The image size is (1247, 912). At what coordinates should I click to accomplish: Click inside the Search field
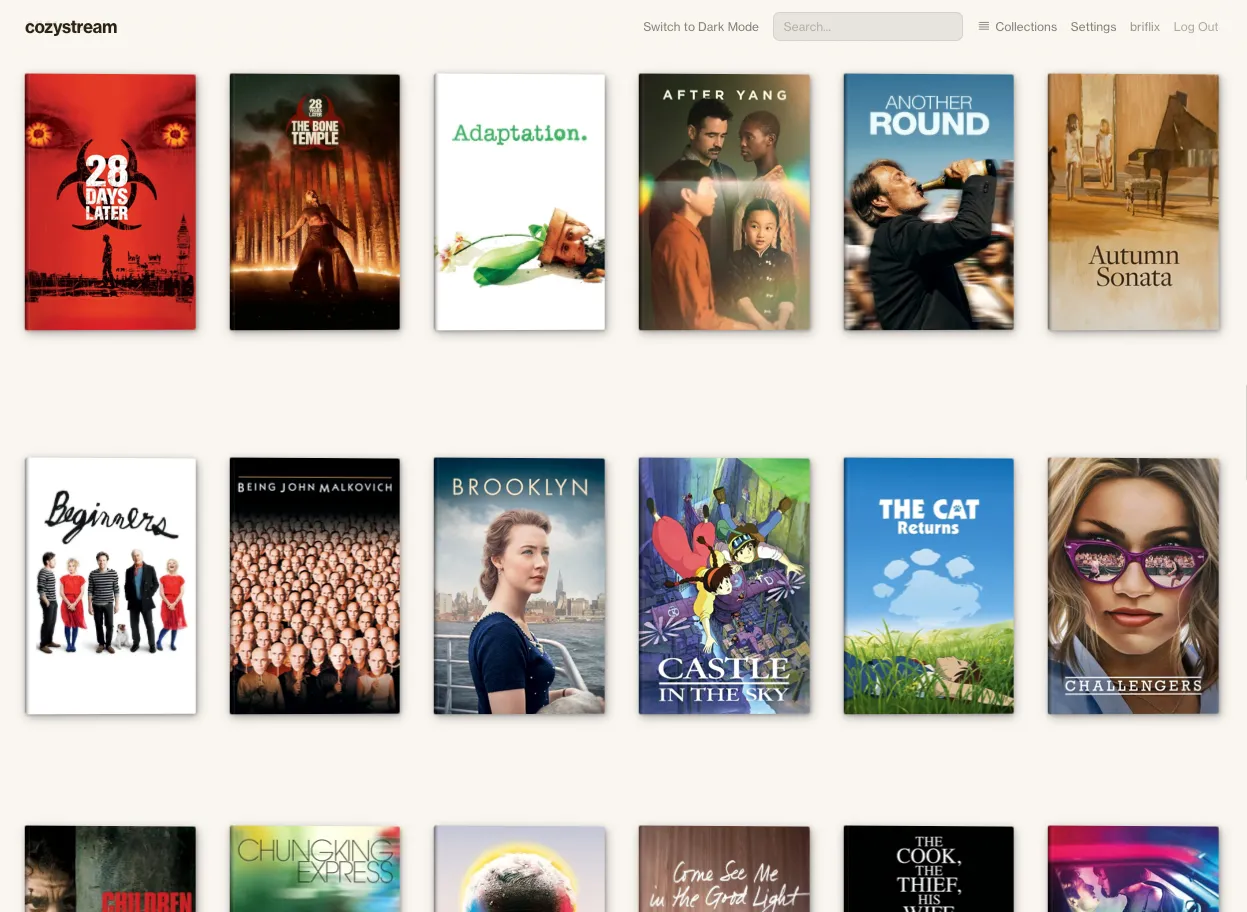click(867, 26)
